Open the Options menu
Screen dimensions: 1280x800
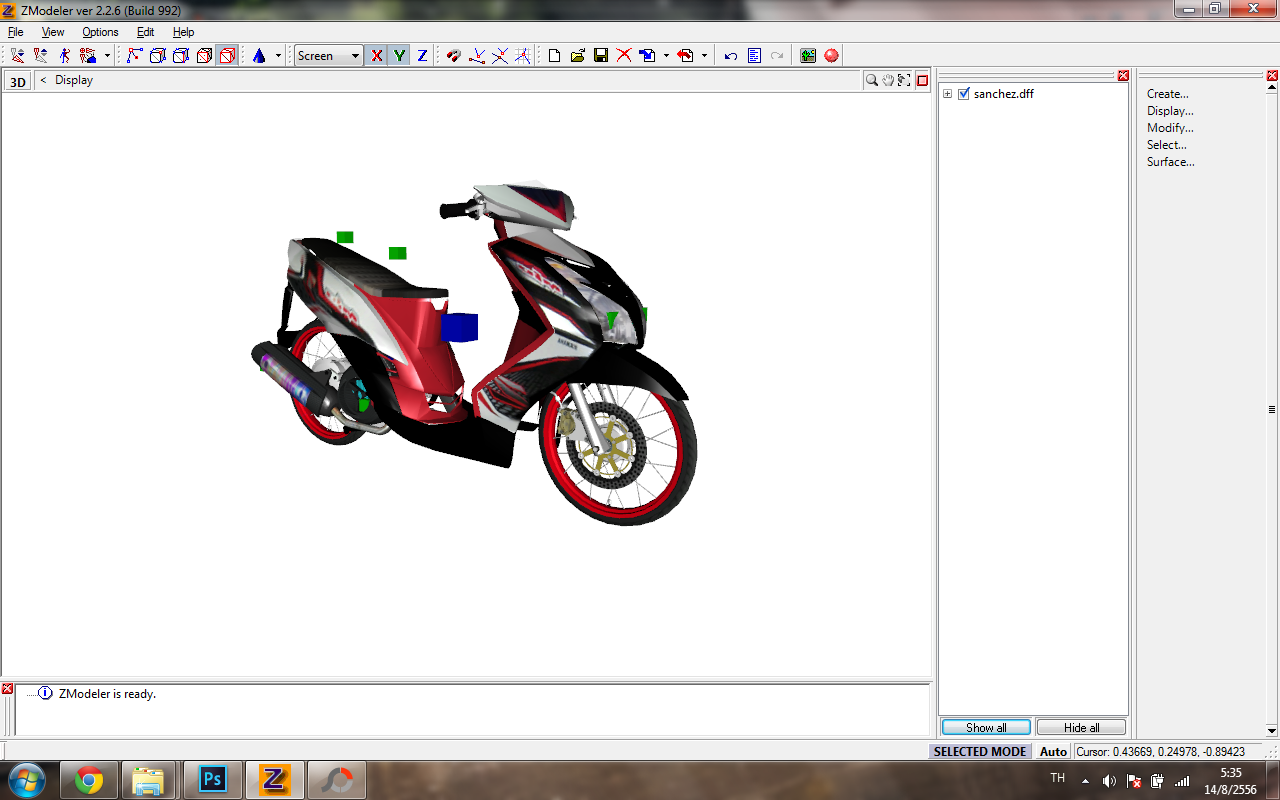[100, 32]
